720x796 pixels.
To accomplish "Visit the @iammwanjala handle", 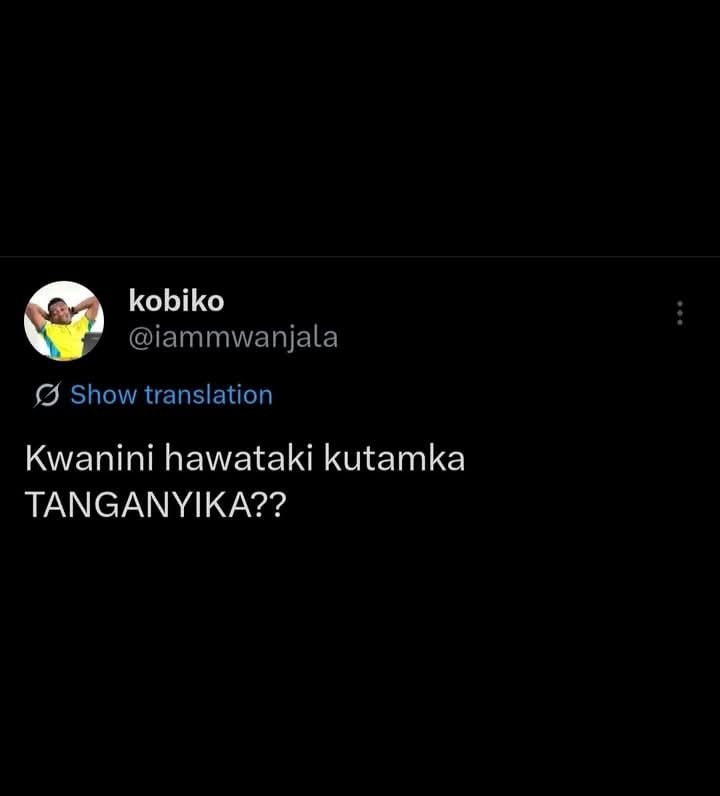I will [x=233, y=338].
